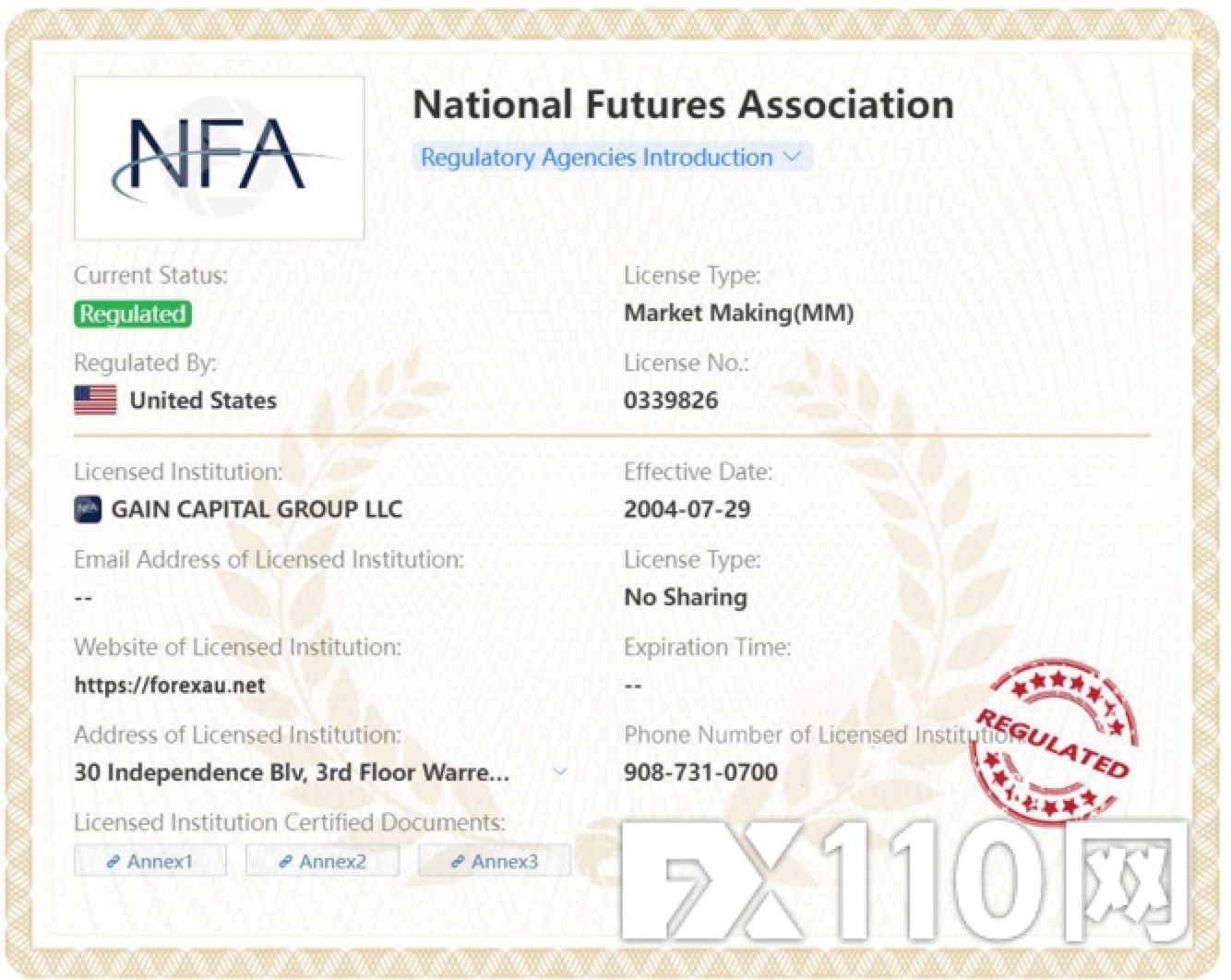The height and width of the screenshot is (980, 1231).
Task: Select the United States regulator text
Action: click(x=203, y=400)
